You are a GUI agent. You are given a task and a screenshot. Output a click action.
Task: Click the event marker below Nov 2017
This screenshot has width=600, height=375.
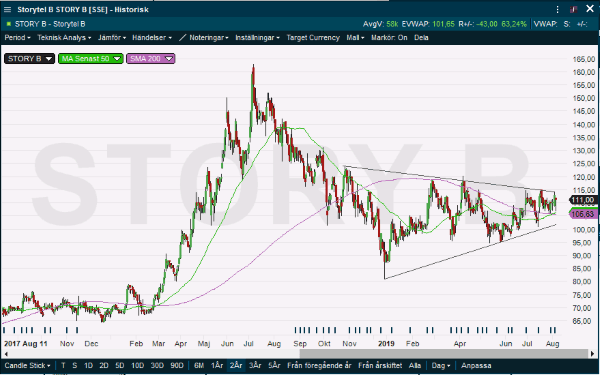[x=67, y=330]
